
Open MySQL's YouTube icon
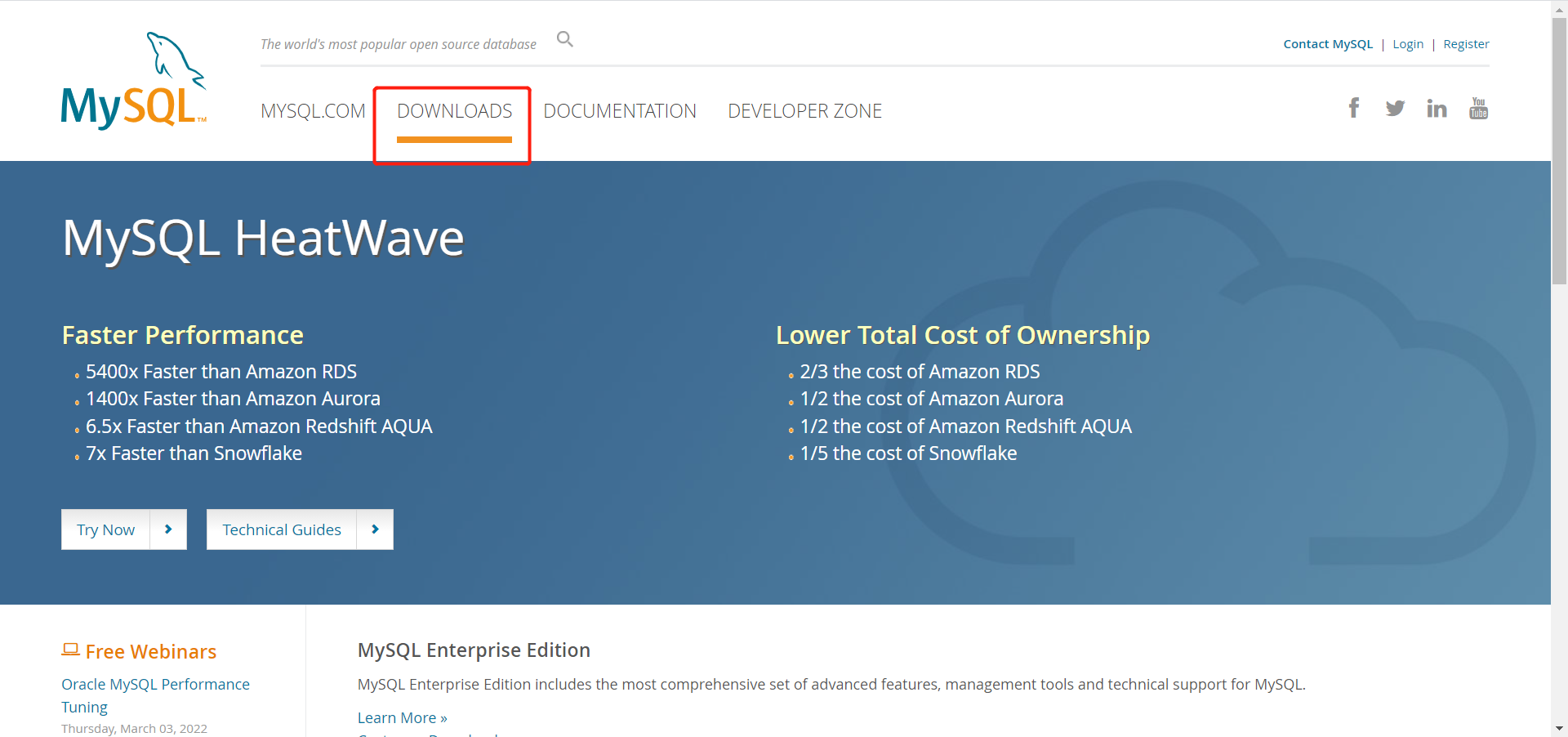[x=1478, y=108]
